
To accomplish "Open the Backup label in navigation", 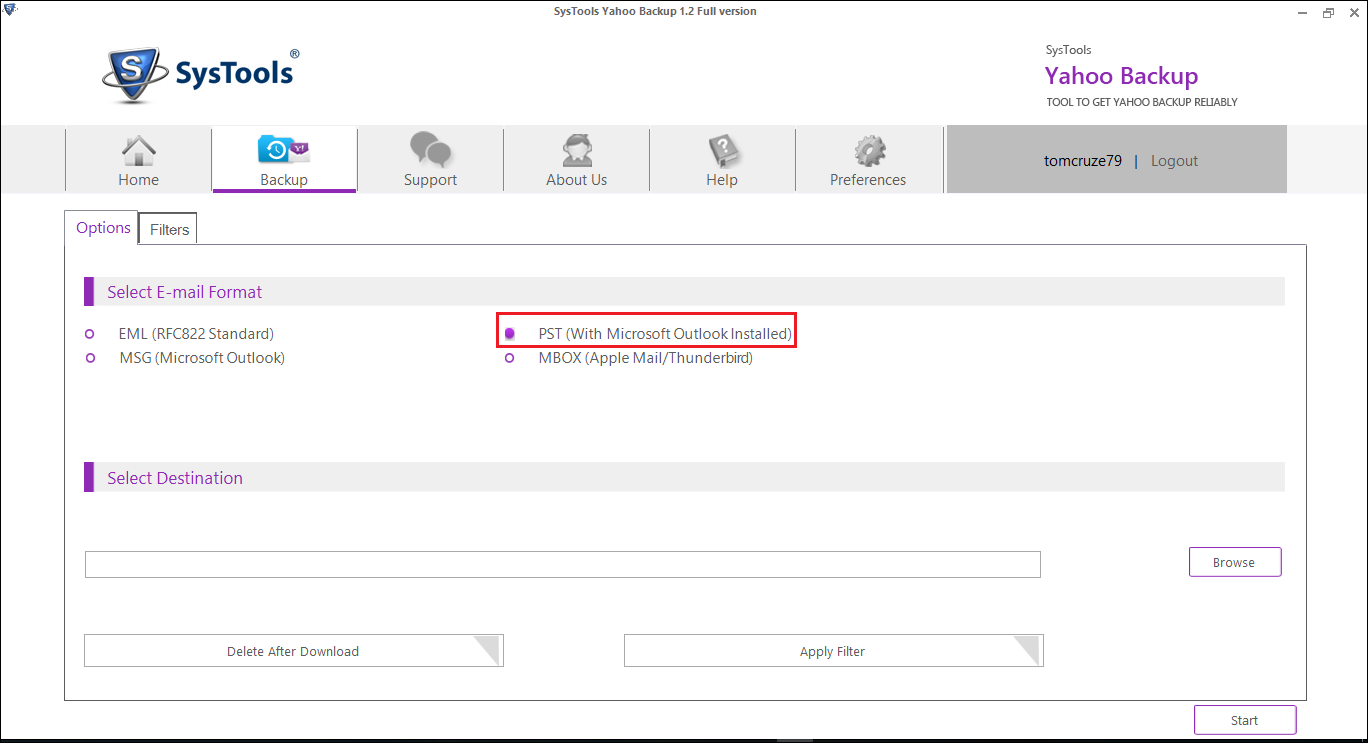I will [284, 180].
